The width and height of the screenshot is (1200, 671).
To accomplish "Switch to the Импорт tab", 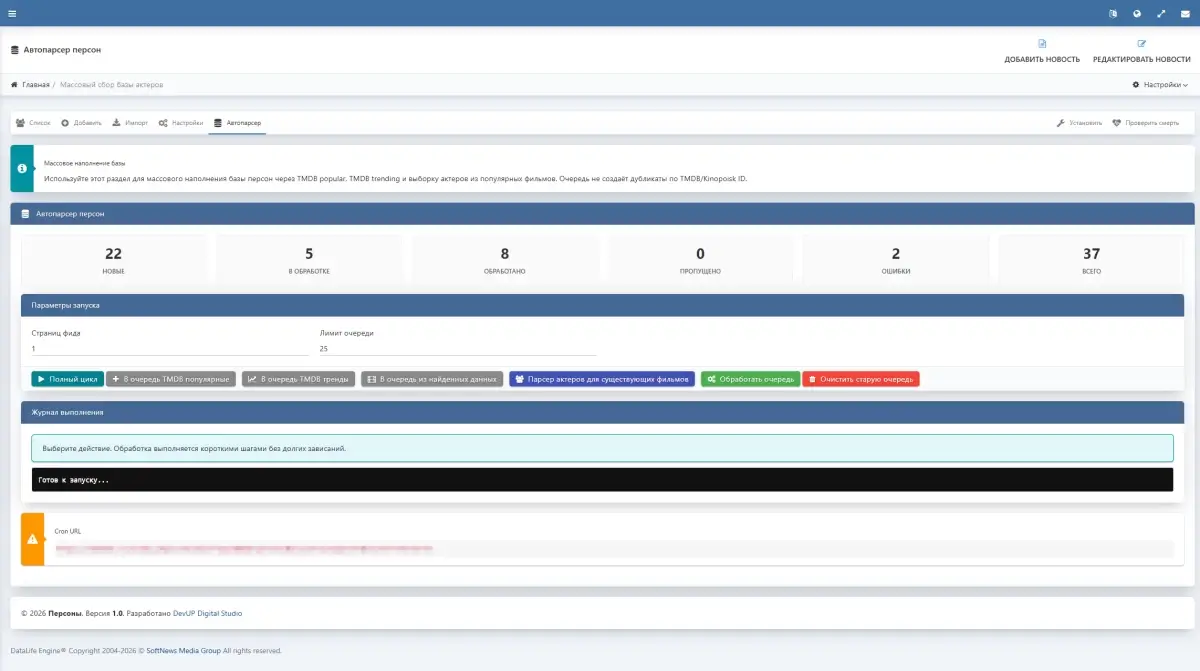I will coord(130,123).
